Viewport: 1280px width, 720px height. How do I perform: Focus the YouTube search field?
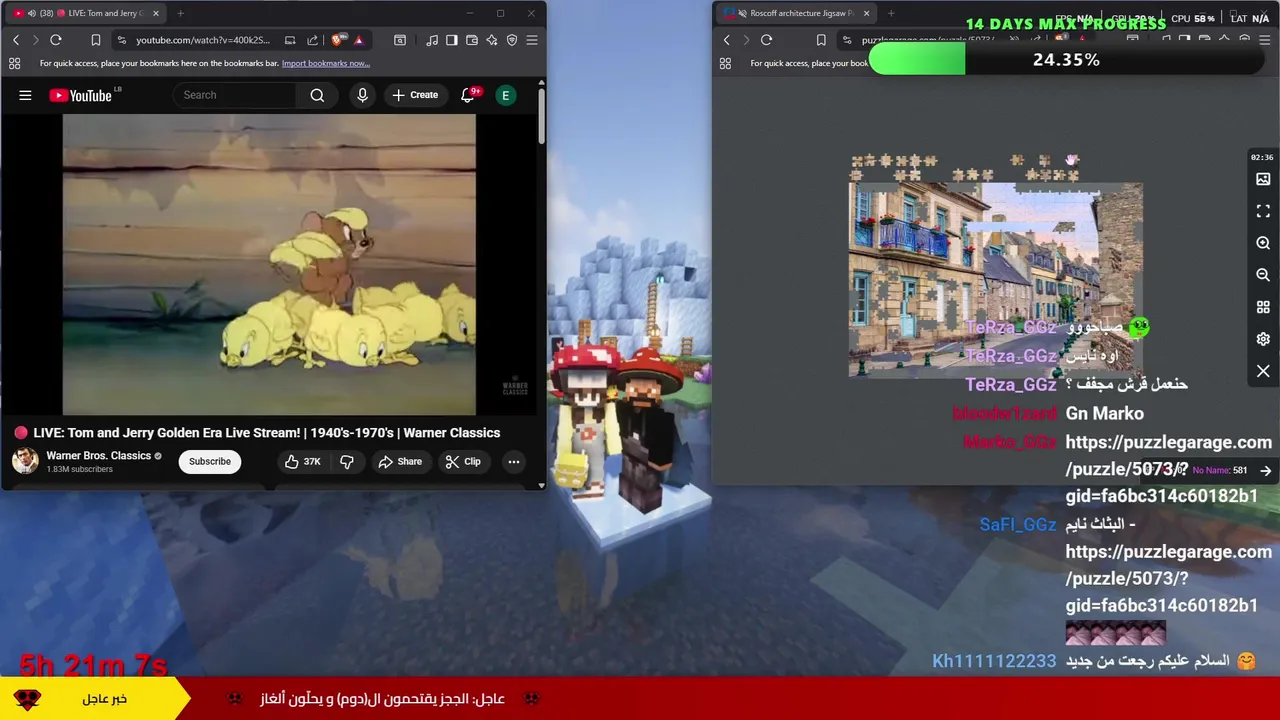[x=235, y=95]
